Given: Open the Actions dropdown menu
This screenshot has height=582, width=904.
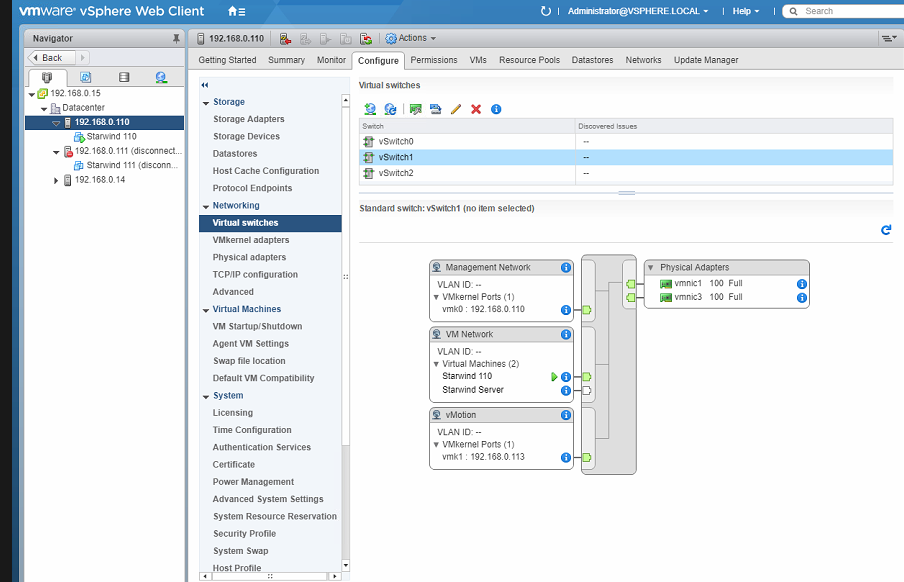Looking at the screenshot, I should [x=410, y=38].
